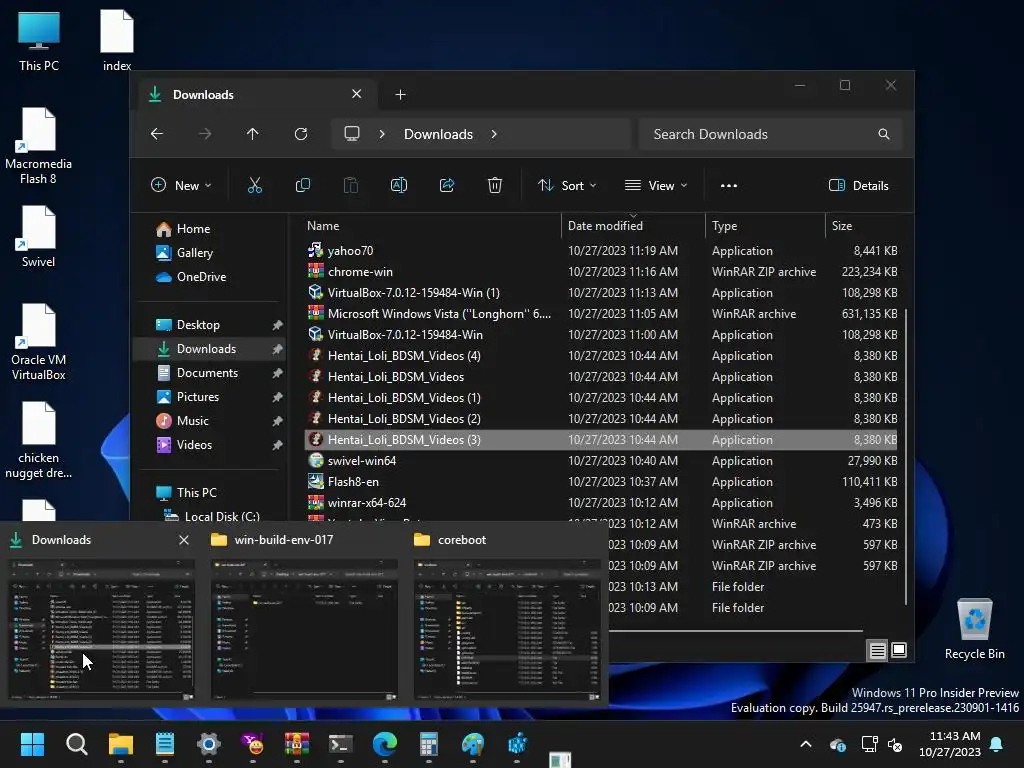Open the View dropdown menu
The image size is (1024, 768).
656,185
